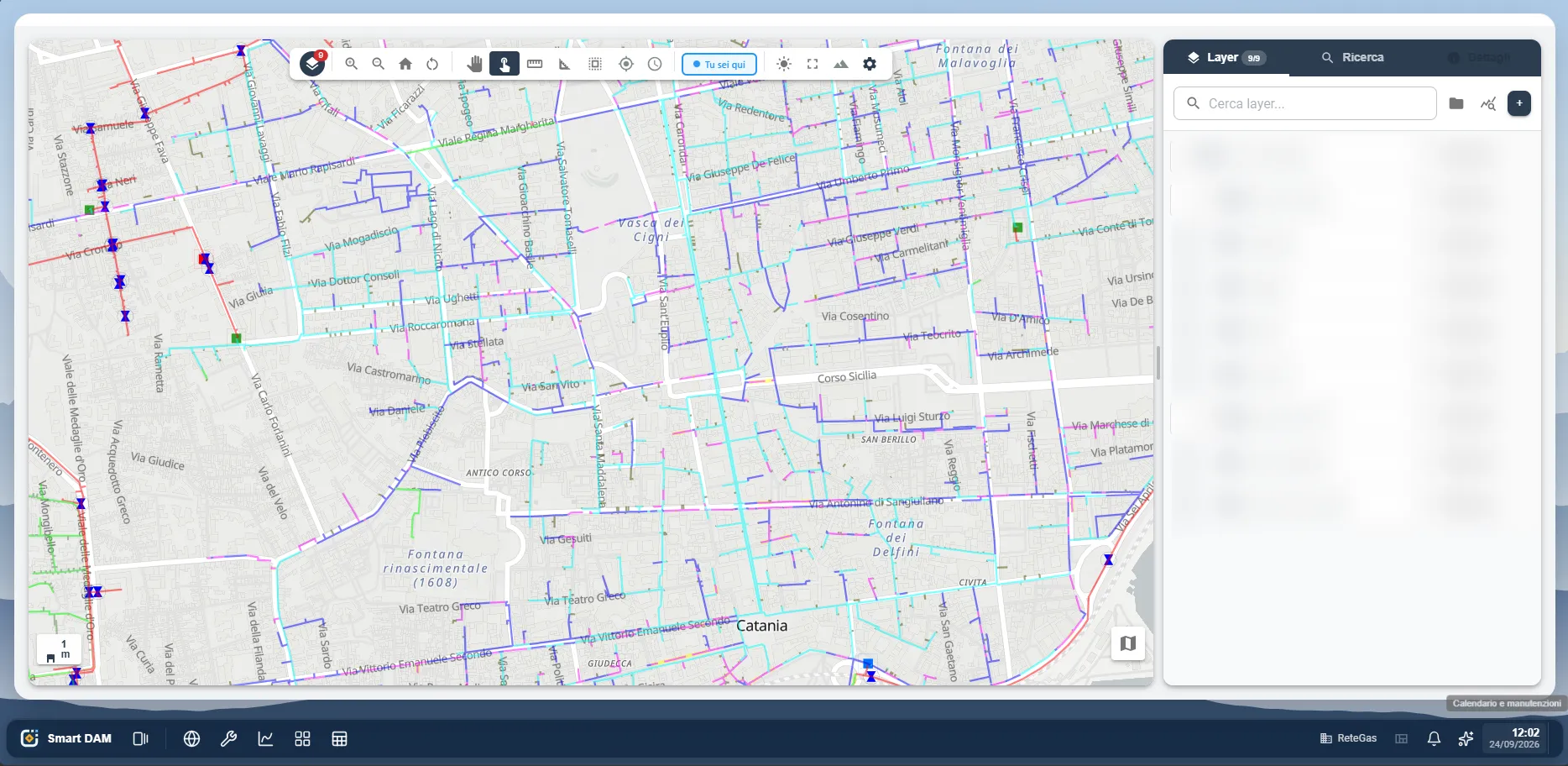Select the pan hand tool
1568x766 pixels.
[474, 64]
